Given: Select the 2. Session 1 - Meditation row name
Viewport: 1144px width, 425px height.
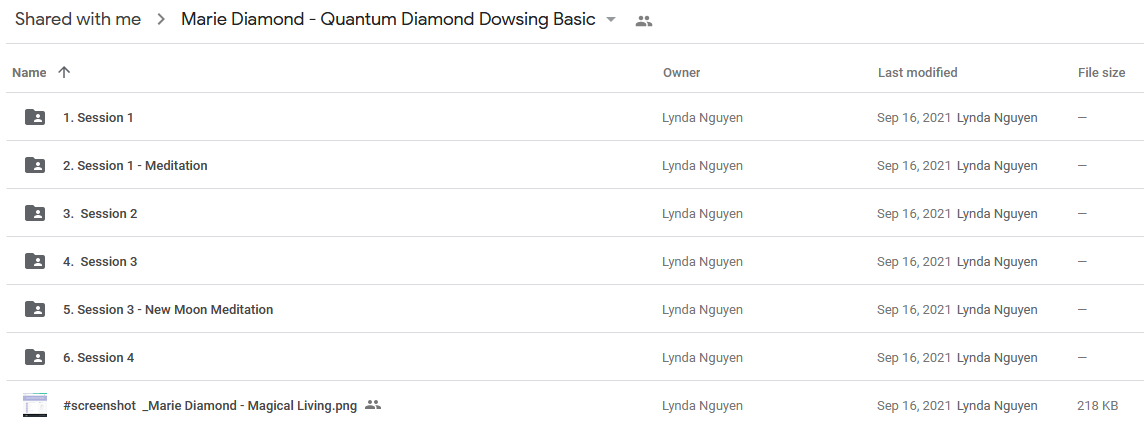Looking at the screenshot, I should [x=135, y=165].
